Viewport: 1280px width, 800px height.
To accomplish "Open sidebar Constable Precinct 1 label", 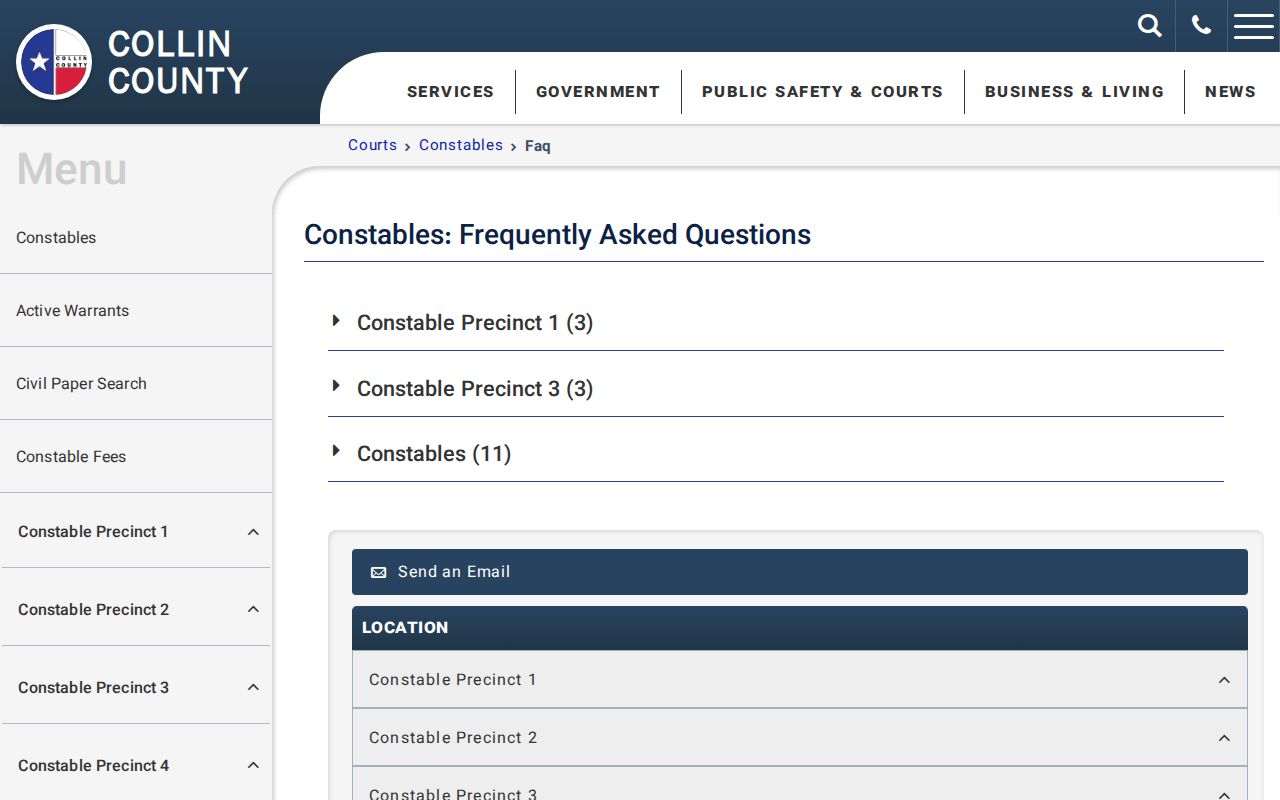I will pyautogui.click(x=93, y=532).
